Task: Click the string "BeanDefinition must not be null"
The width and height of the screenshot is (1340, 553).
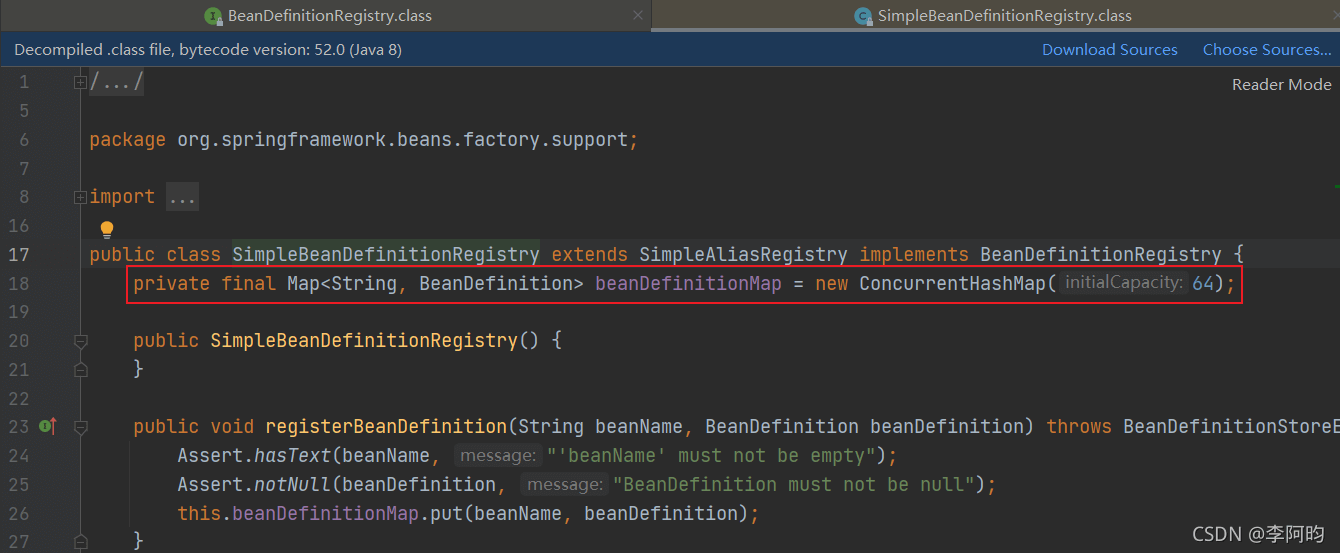Action: point(792,485)
